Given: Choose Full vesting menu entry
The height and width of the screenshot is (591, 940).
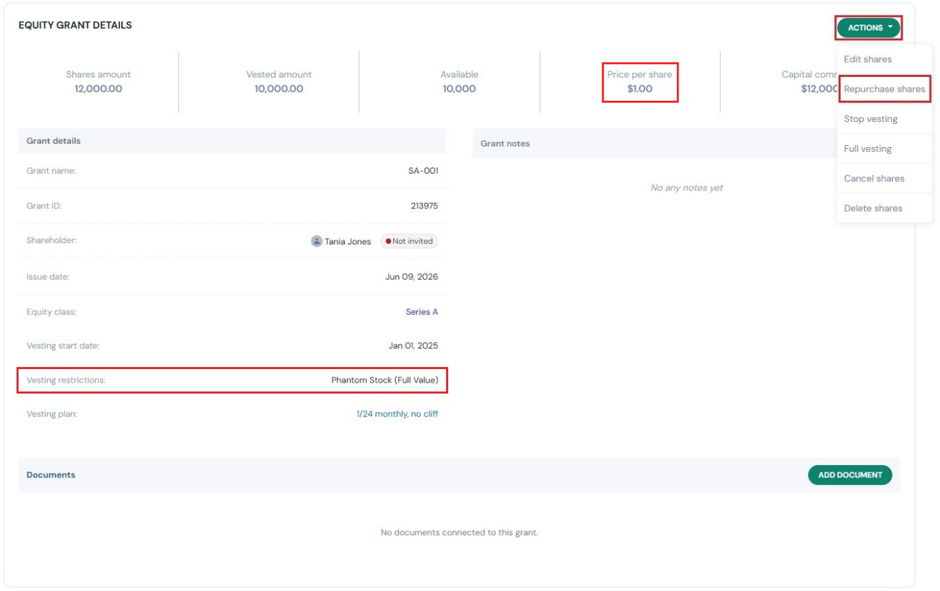Looking at the screenshot, I should click(x=867, y=149).
